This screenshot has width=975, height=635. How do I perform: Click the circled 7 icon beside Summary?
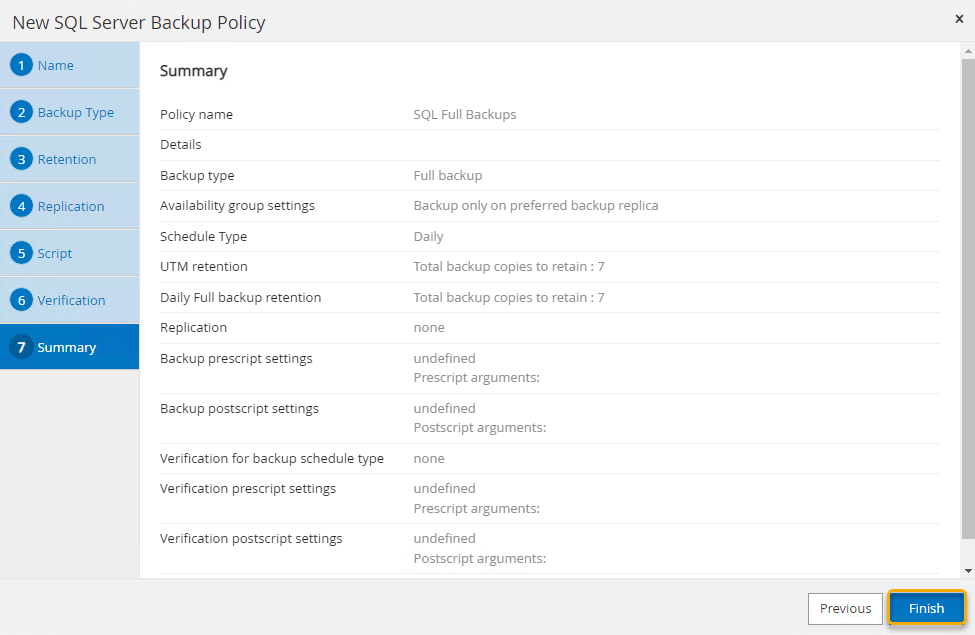[22, 346]
